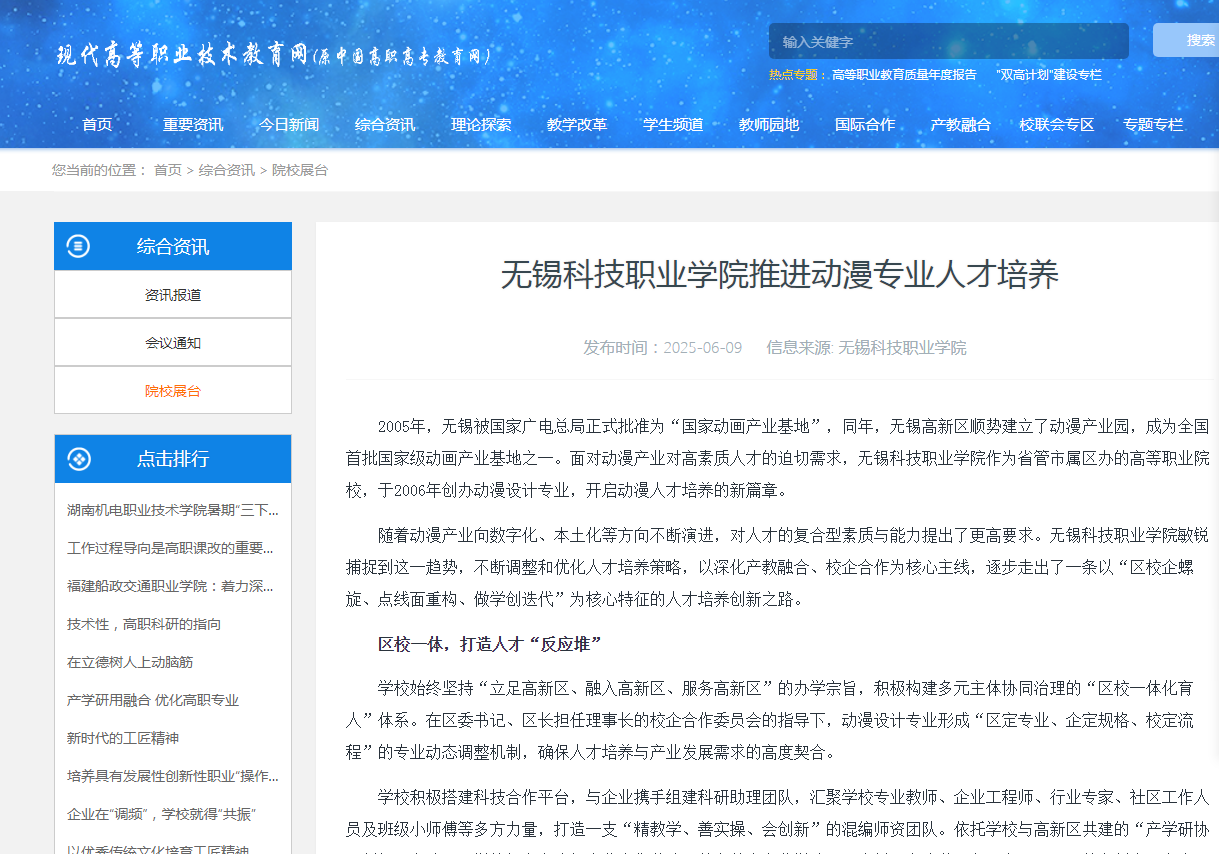Select the highlighted 院校展台 sidebar item
This screenshot has height=854, width=1219.
173,391
